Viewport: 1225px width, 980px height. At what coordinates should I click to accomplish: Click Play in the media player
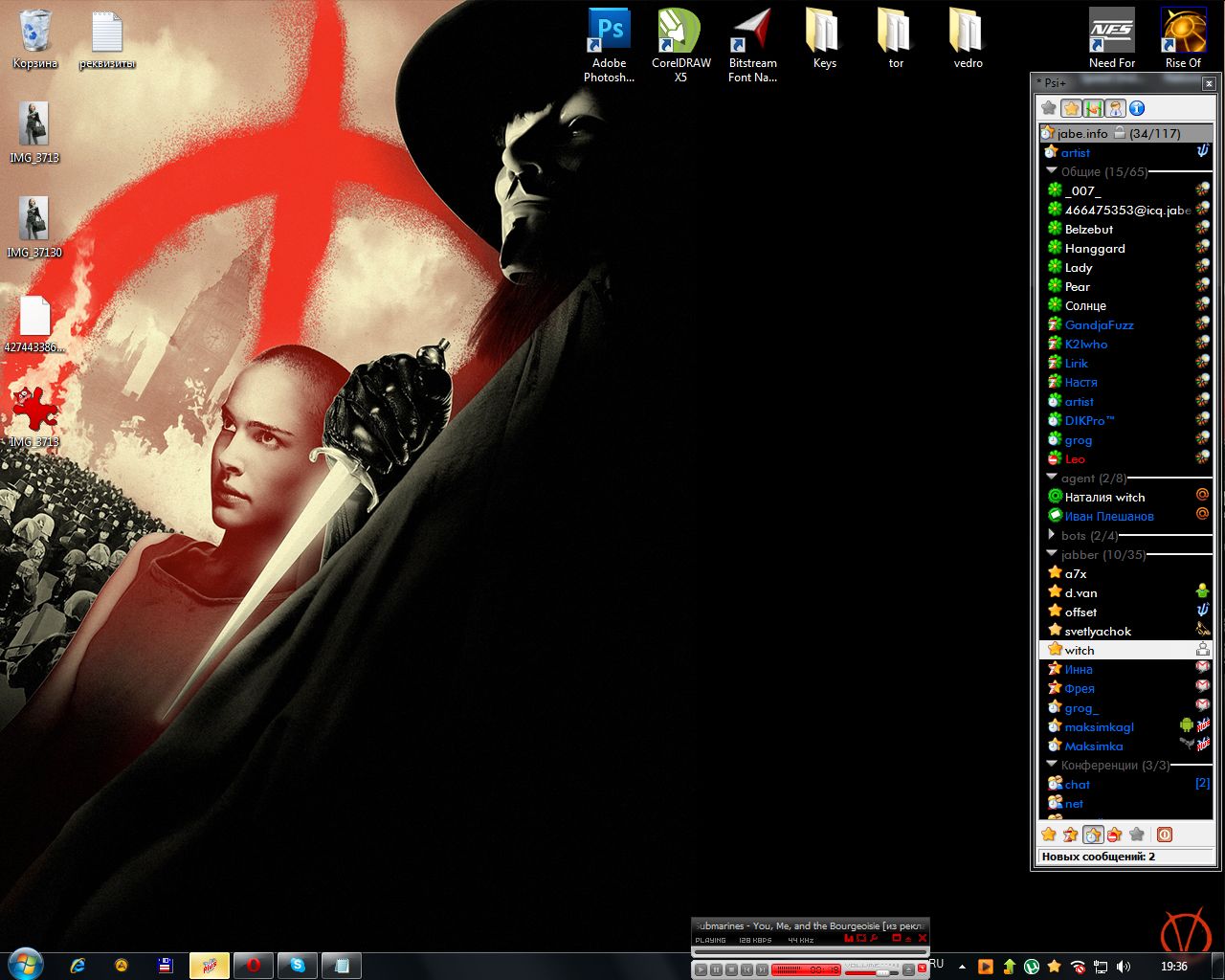702,969
